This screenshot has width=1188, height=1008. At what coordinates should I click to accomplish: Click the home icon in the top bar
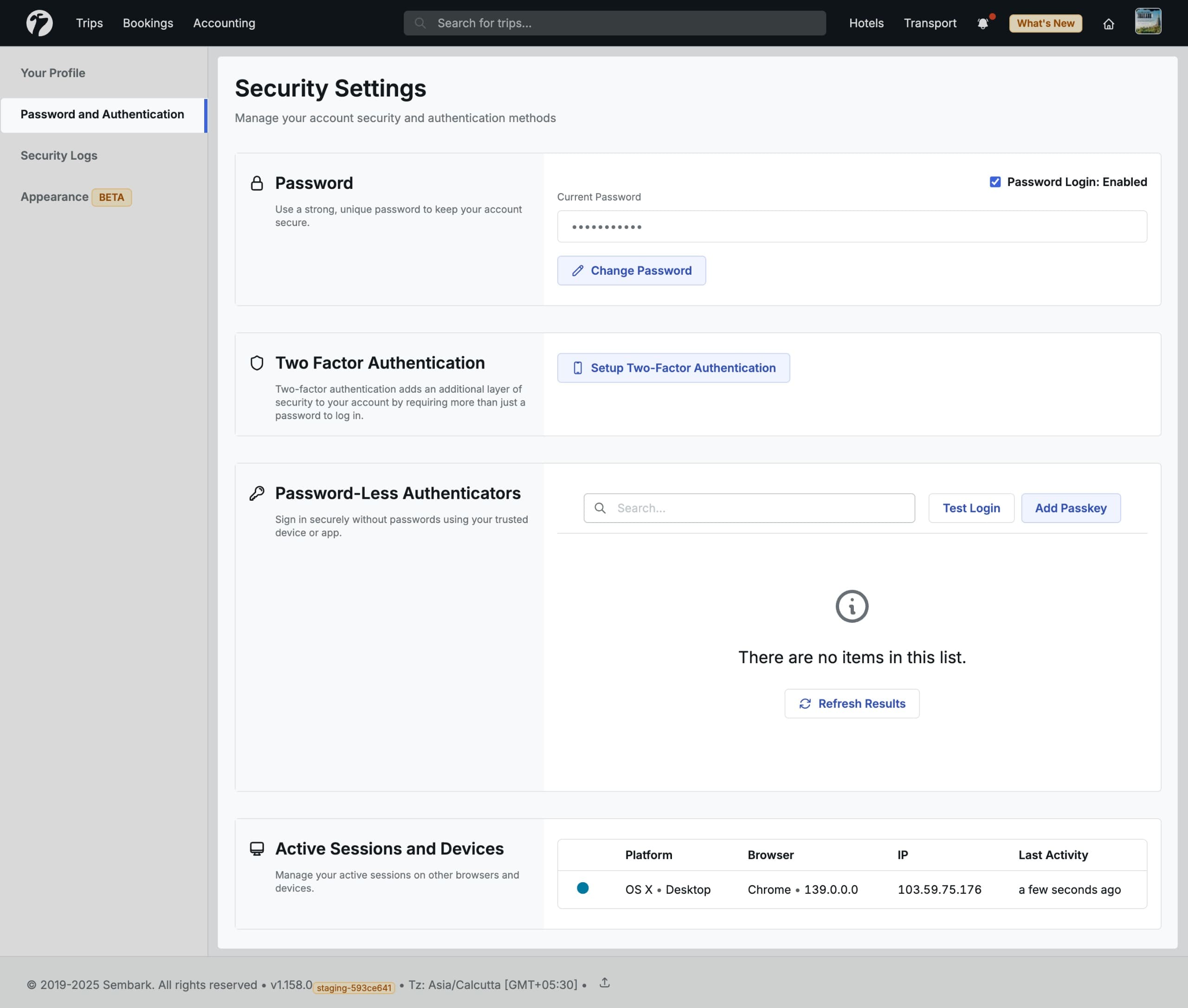[1109, 24]
